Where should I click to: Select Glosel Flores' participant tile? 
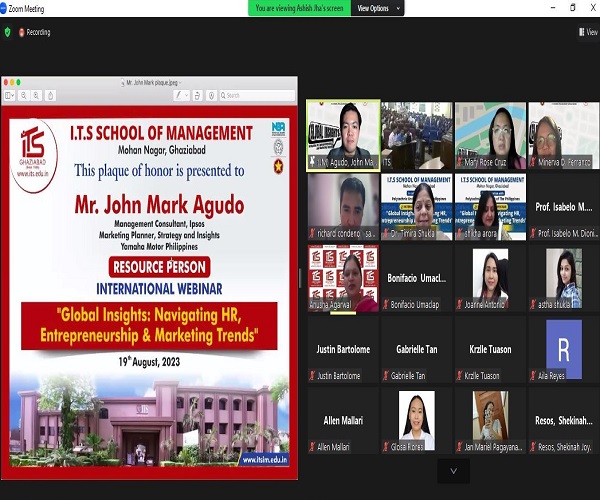417,420
